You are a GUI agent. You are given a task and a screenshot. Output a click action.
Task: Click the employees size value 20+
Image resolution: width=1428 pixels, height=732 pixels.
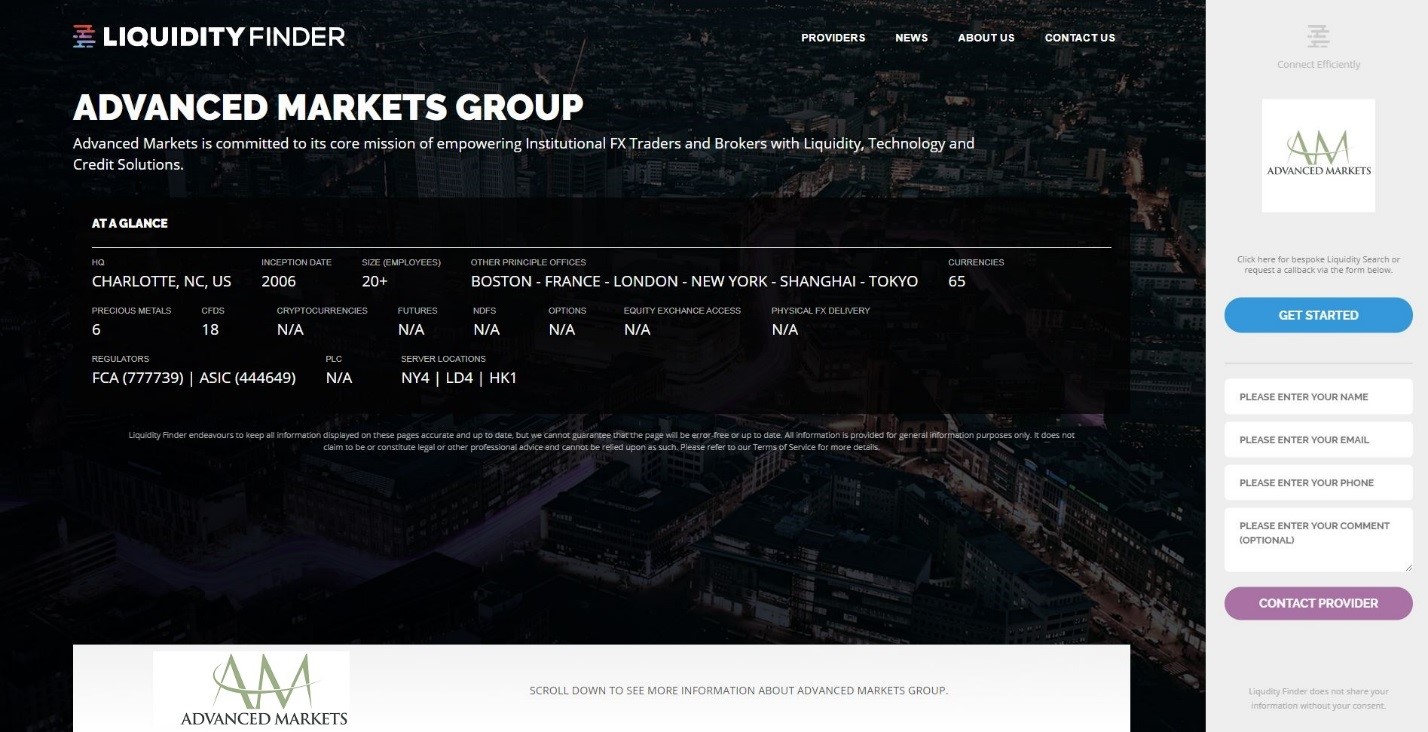[x=375, y=281]
